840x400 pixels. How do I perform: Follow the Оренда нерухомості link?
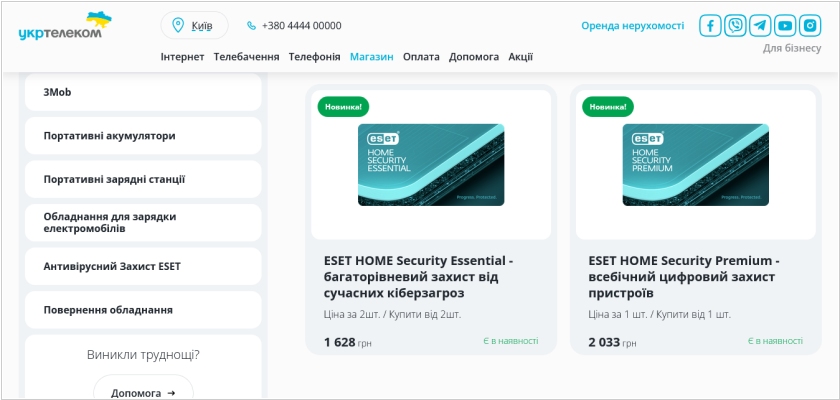(x=633, y=26)
